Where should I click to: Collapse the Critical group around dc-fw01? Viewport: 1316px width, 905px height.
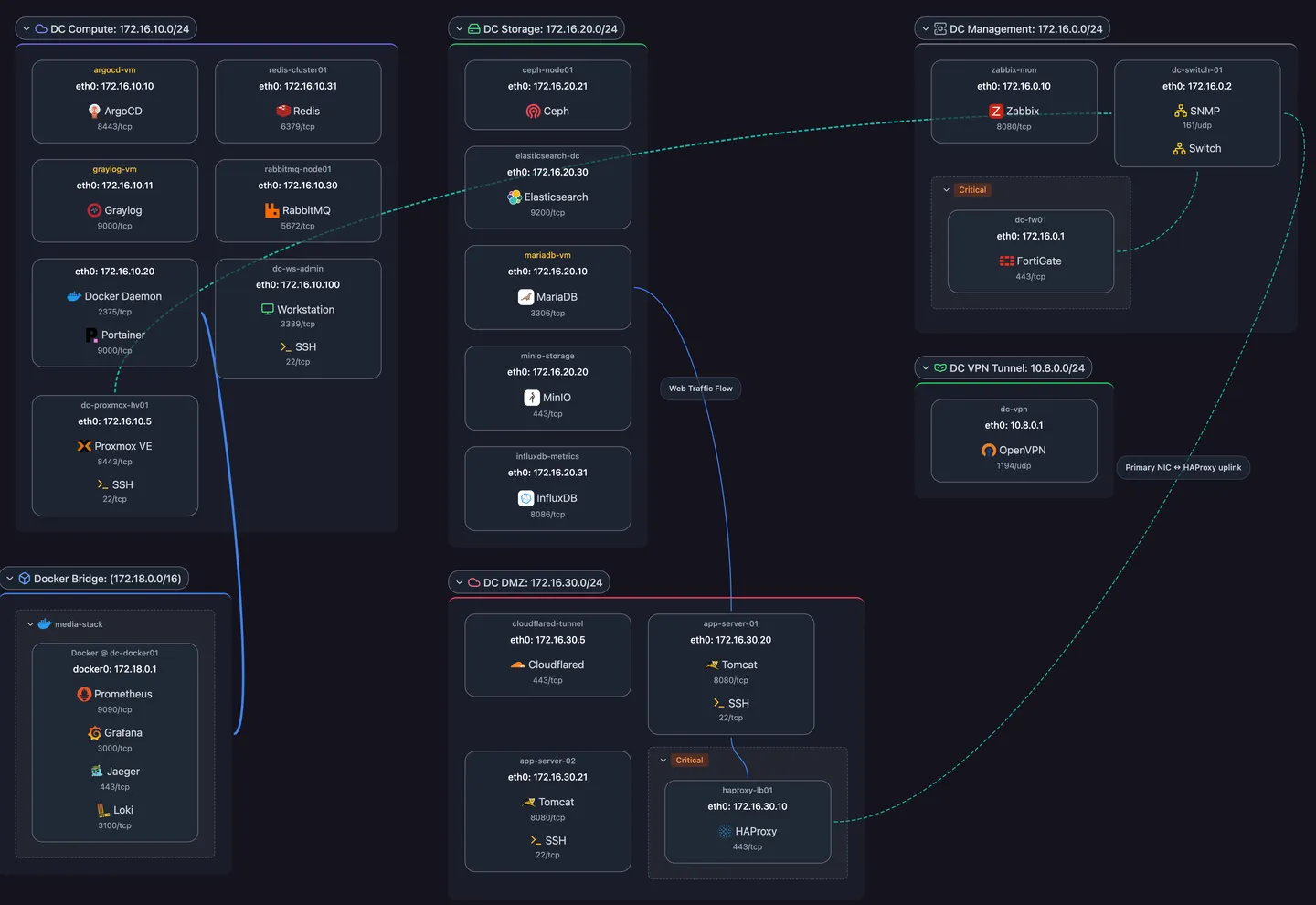(x=946, y=190)
